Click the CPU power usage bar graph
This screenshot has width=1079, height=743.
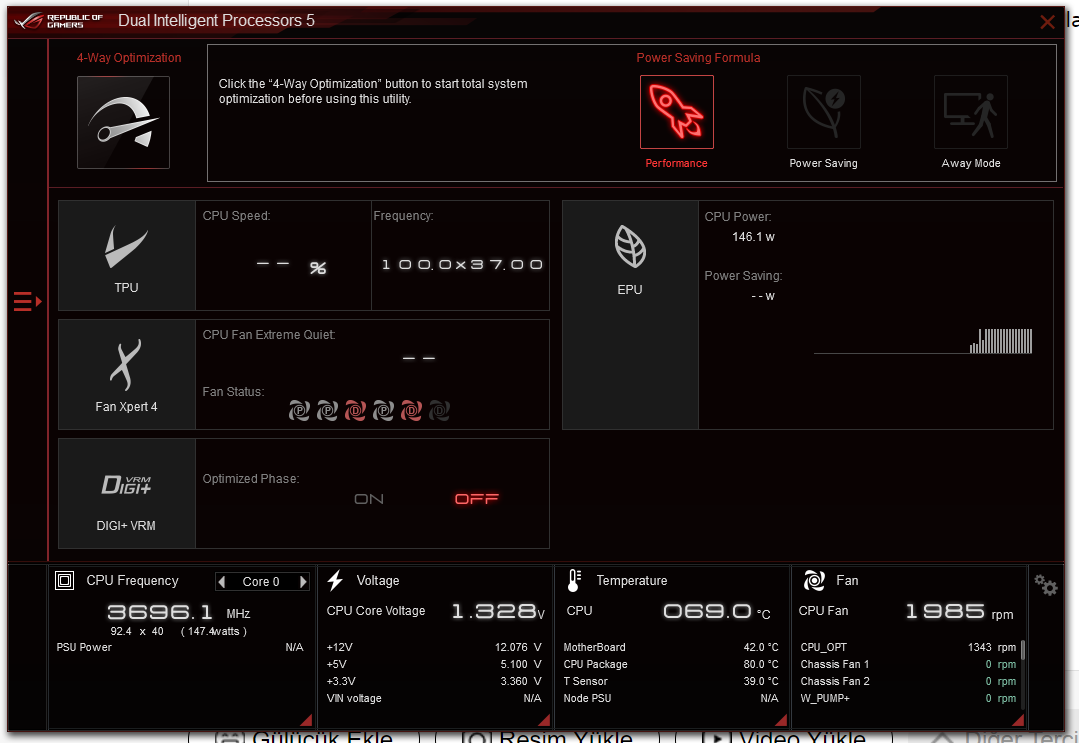(x=1001, y=341)
